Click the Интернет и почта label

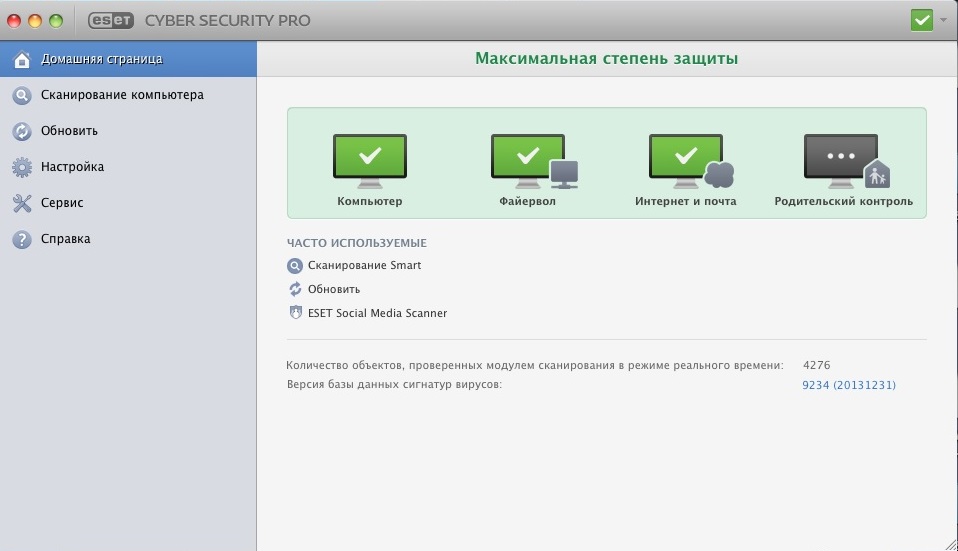click(x=686, y=201)
